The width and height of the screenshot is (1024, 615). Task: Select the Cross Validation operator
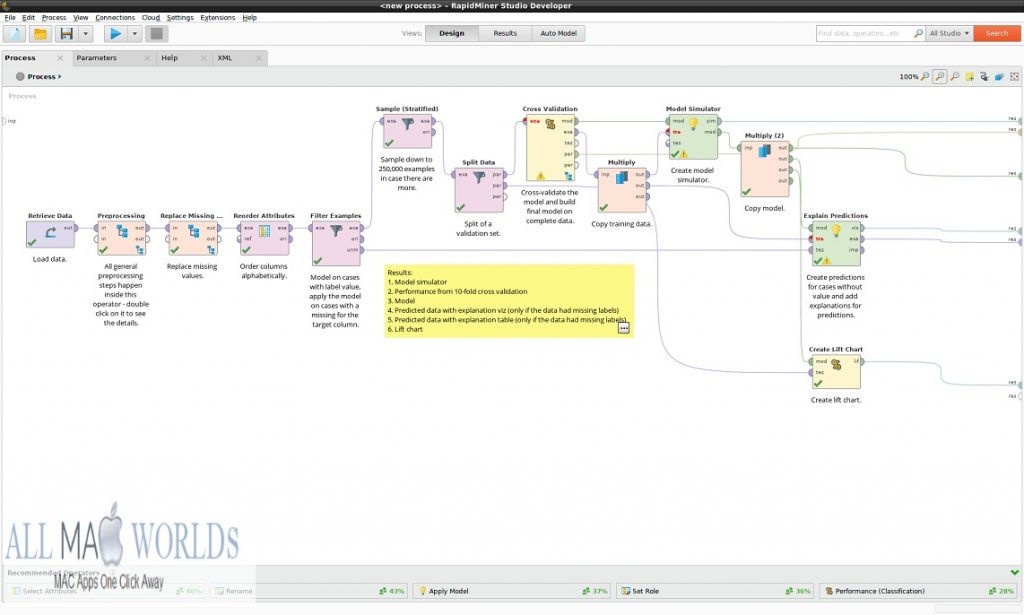pyautogui.click(x=551, y=148)
